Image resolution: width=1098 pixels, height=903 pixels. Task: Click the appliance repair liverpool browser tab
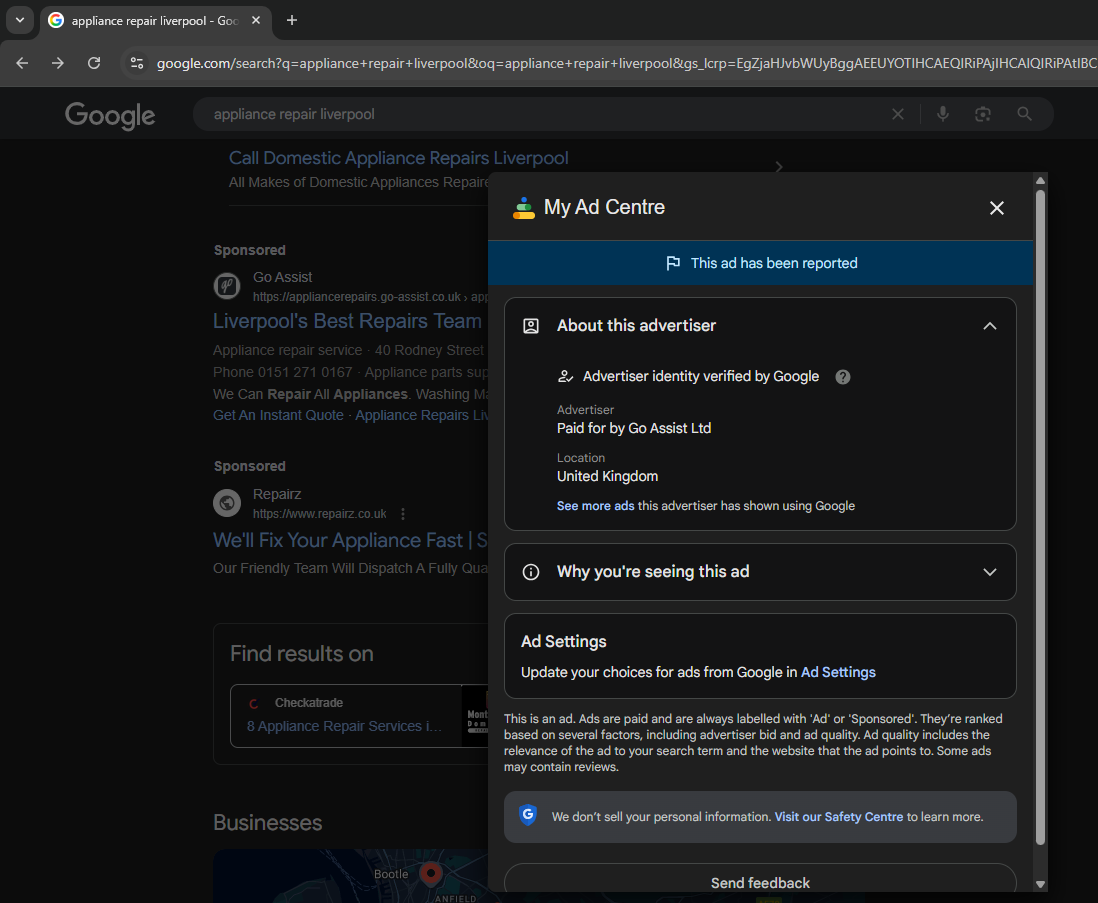[150, 20]
